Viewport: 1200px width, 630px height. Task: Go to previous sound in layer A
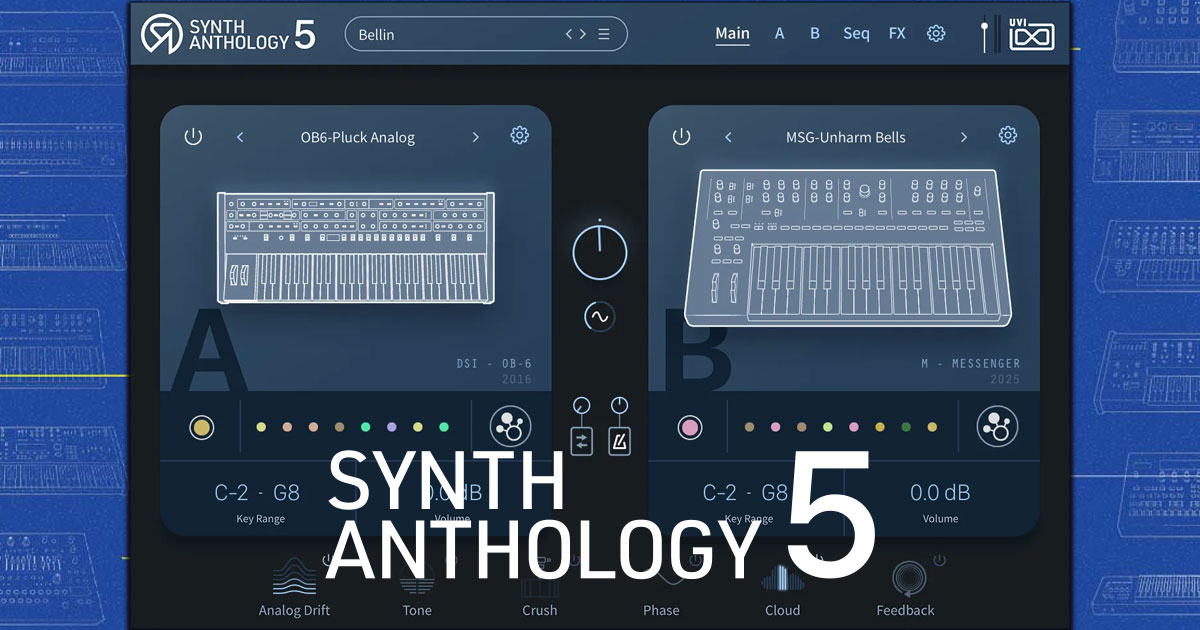240,137
